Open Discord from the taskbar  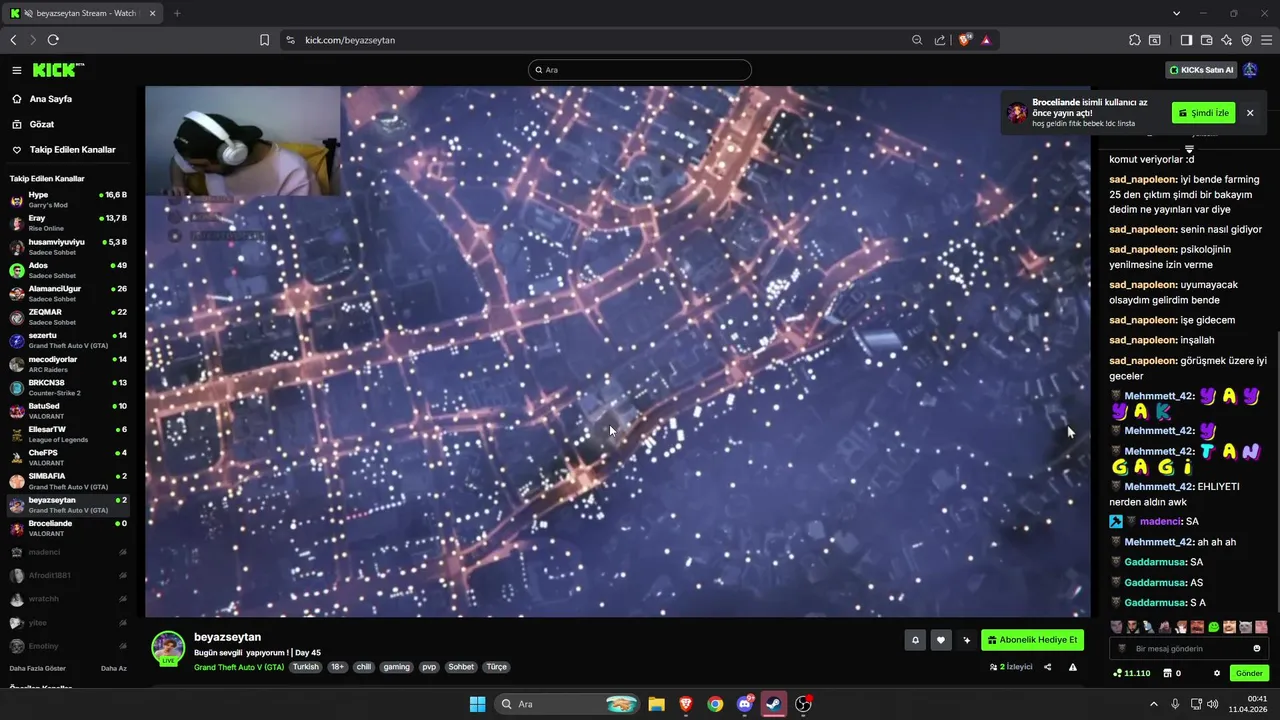(745, 704)
